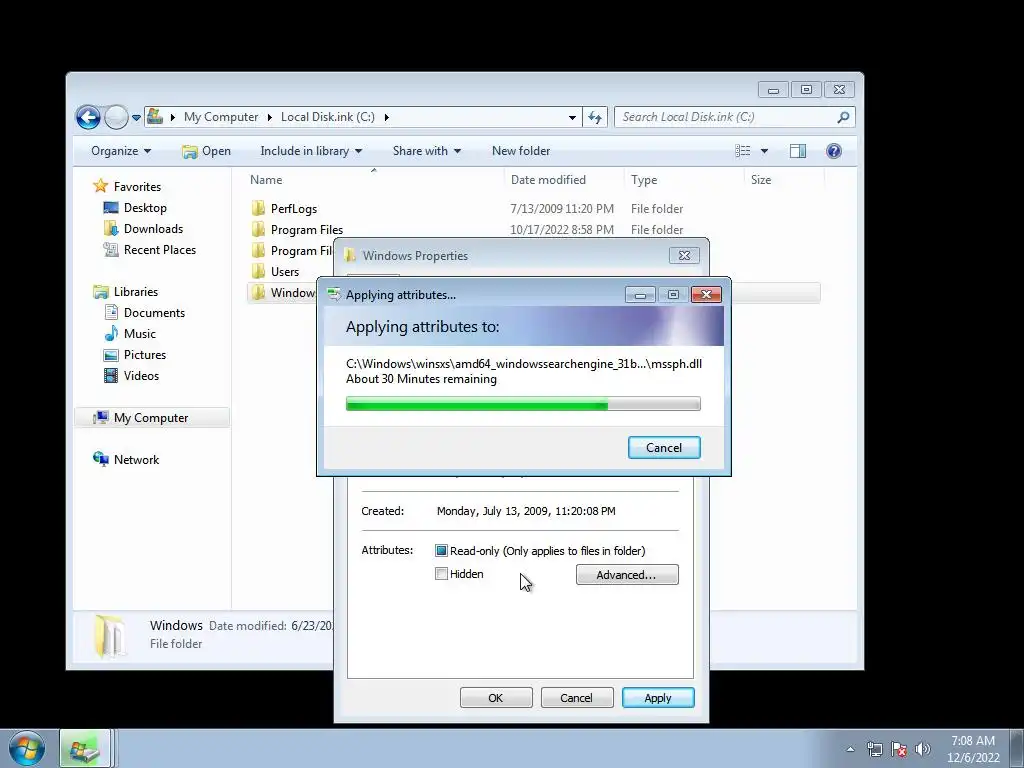Toggle the Hidden attribute checkbox
The width and height of the screenshot is (1024, 768).
point(441,574)
